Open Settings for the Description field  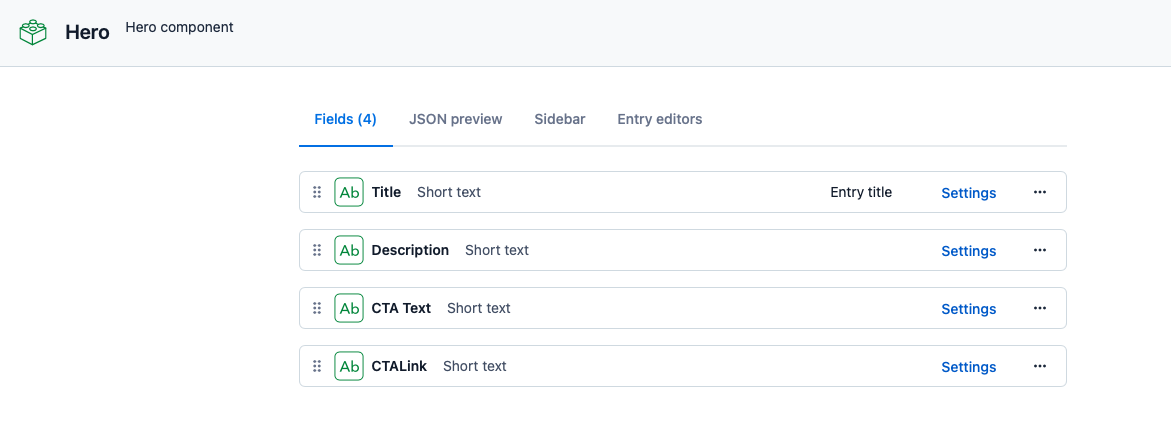click(x=969, y=251)
